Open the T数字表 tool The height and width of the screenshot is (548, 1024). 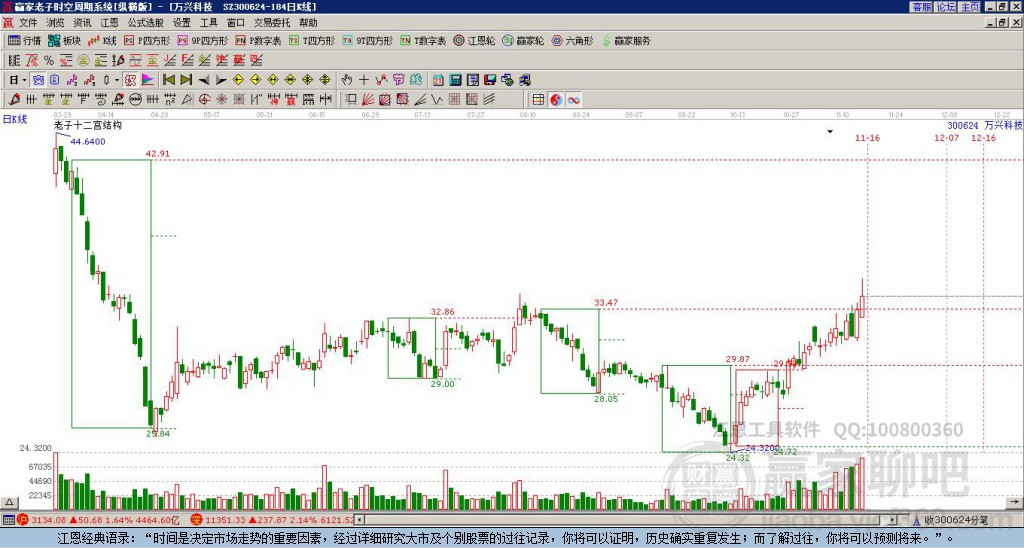(423, 40)
